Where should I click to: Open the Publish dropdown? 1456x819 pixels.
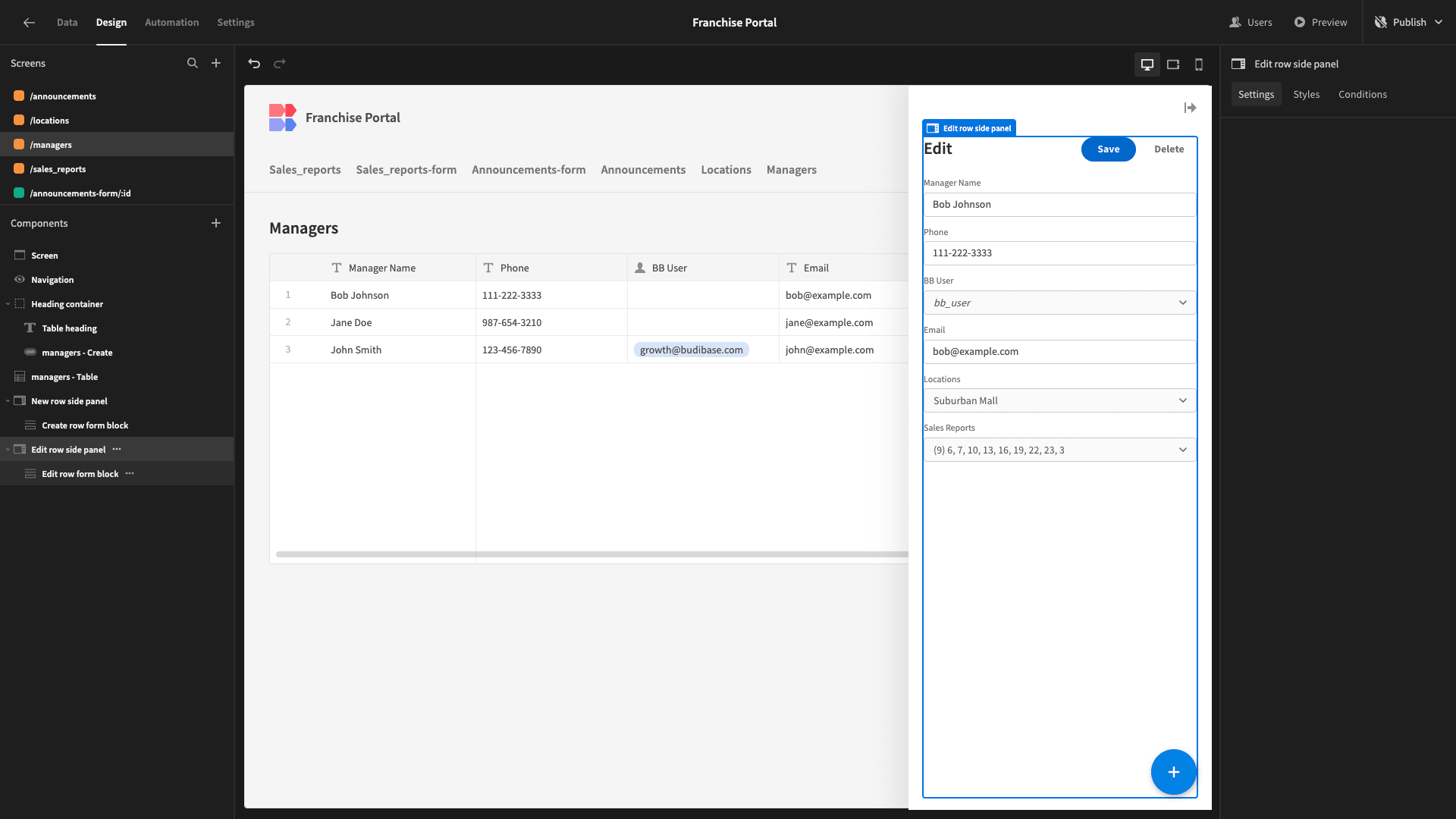pos(1408,23)
